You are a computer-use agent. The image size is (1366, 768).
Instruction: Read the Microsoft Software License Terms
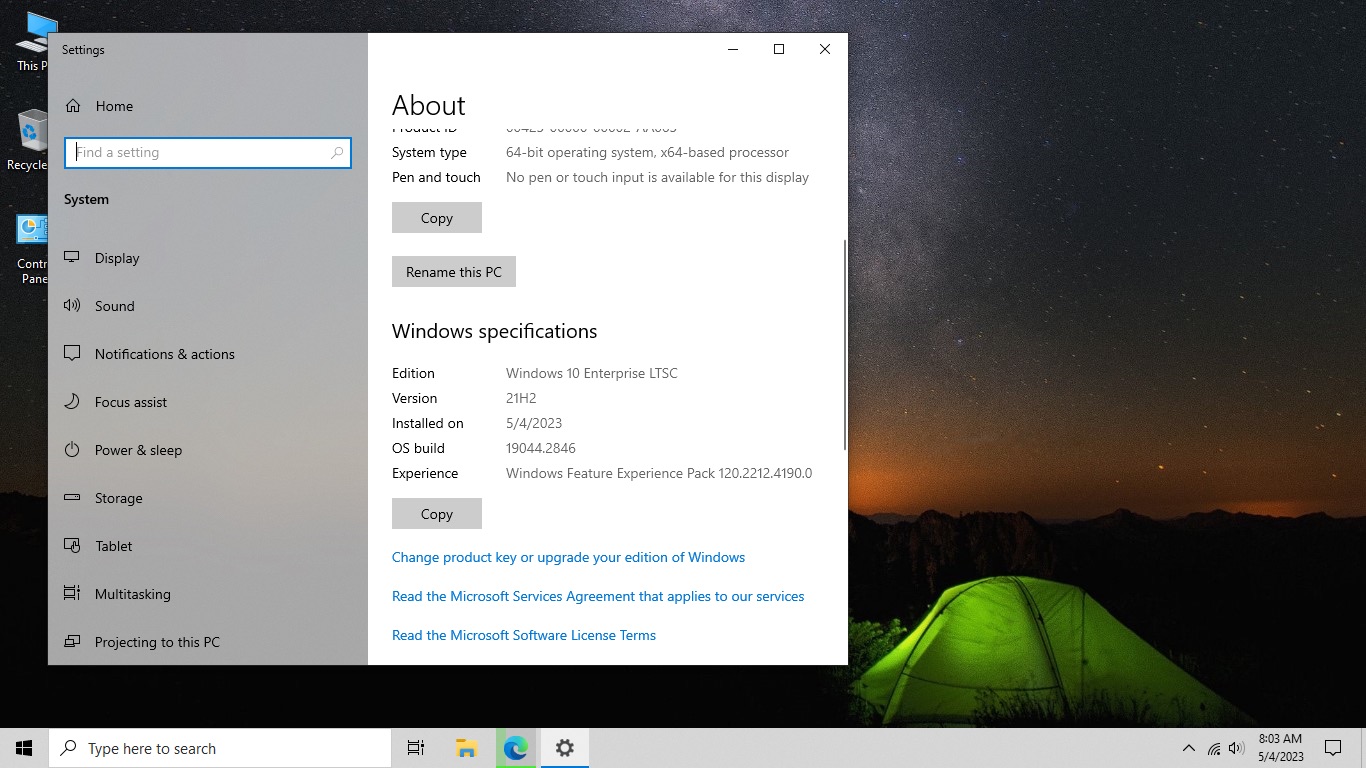tap(524, 635)
